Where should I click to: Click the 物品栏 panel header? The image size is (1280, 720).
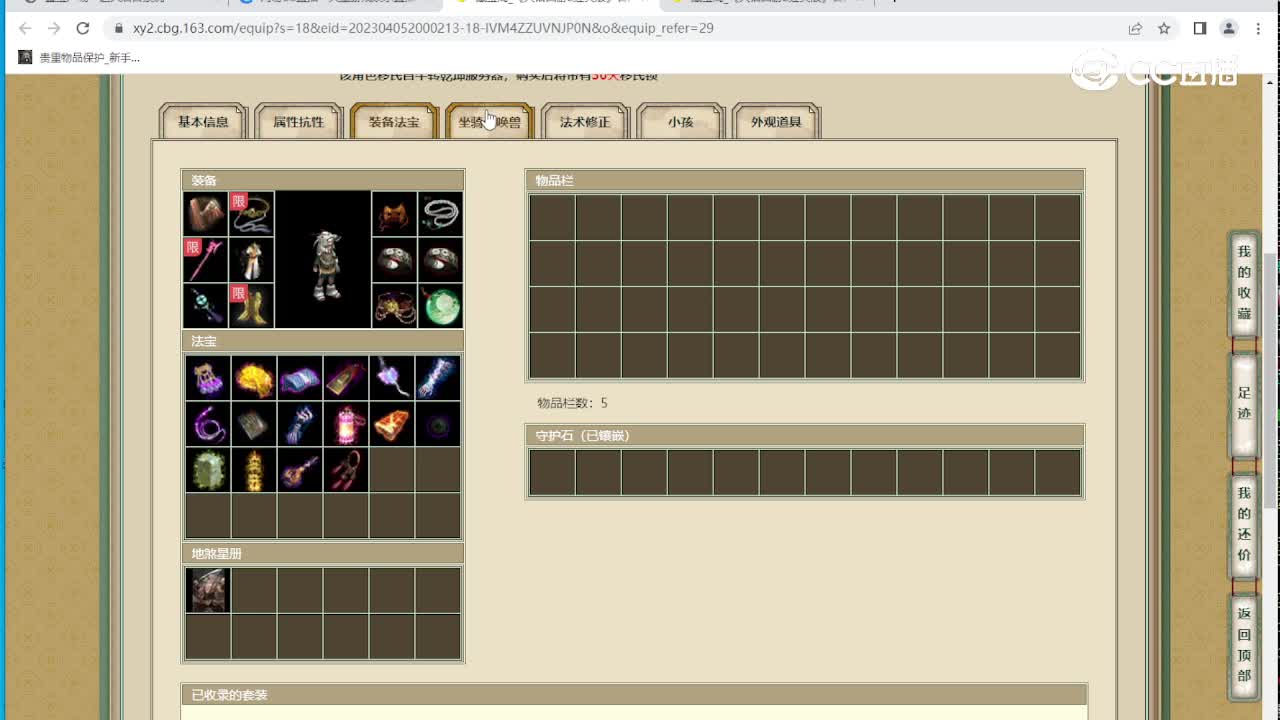pyautogui.click(x=805, y=180)
